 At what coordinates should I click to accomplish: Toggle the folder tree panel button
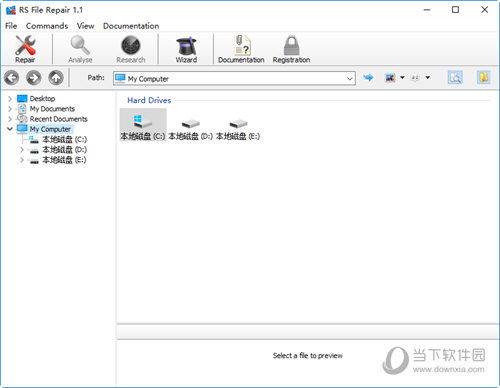[483, 78]
